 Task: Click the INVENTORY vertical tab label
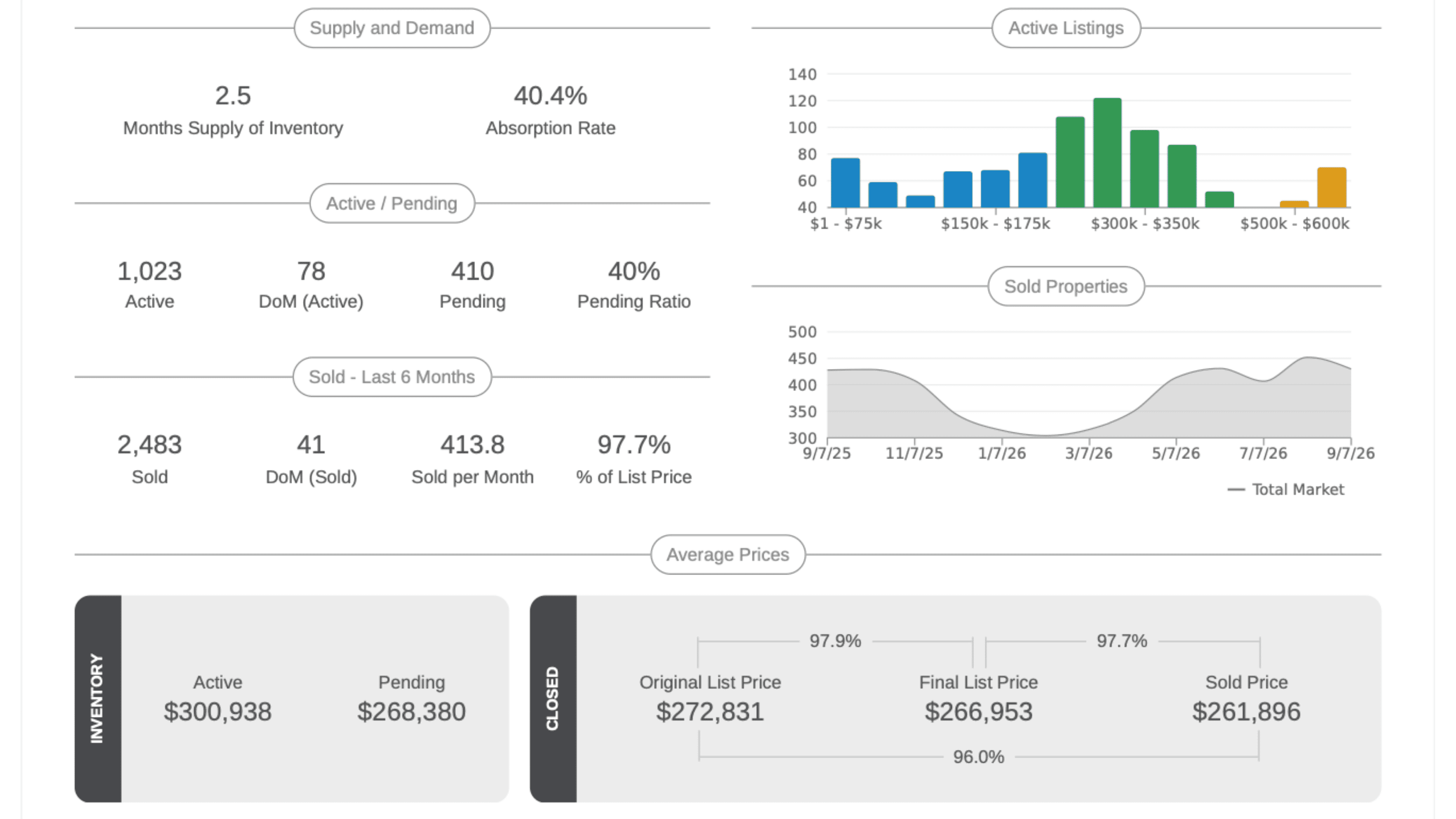pyautogui.click(x=97, y=699)
